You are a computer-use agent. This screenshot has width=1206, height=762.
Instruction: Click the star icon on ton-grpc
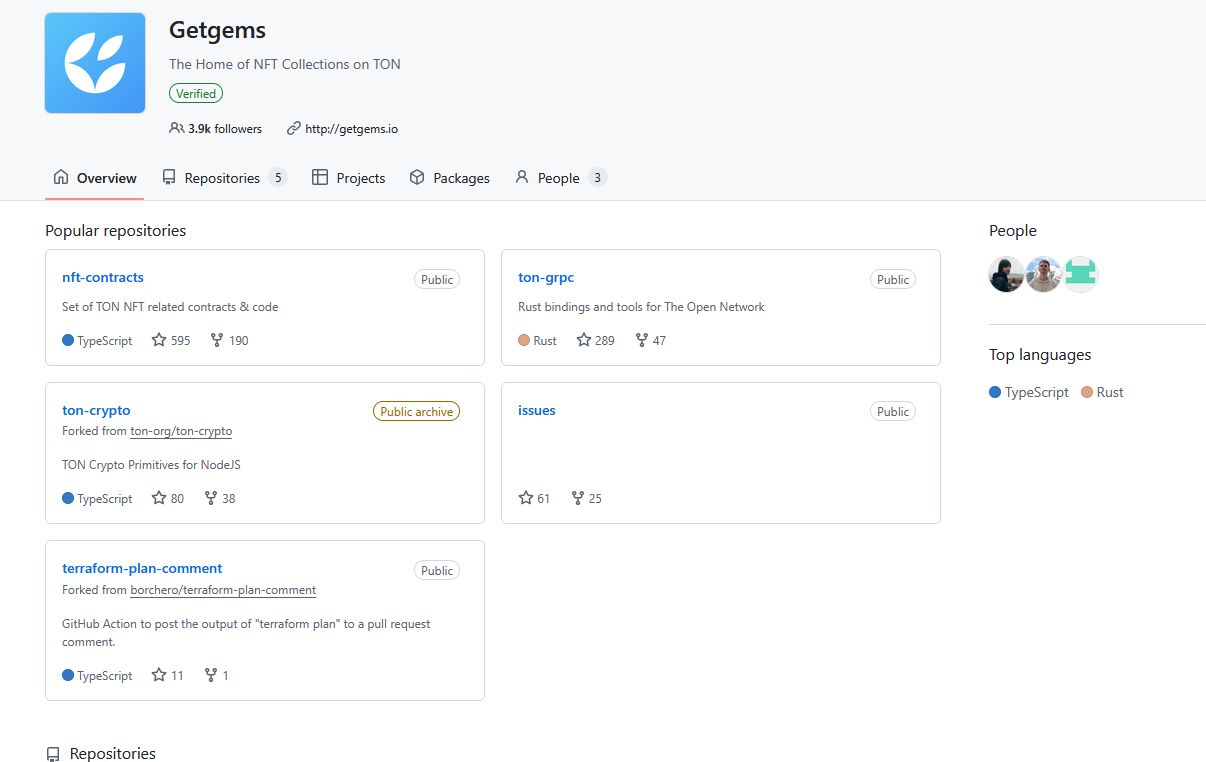click(584, 340)
